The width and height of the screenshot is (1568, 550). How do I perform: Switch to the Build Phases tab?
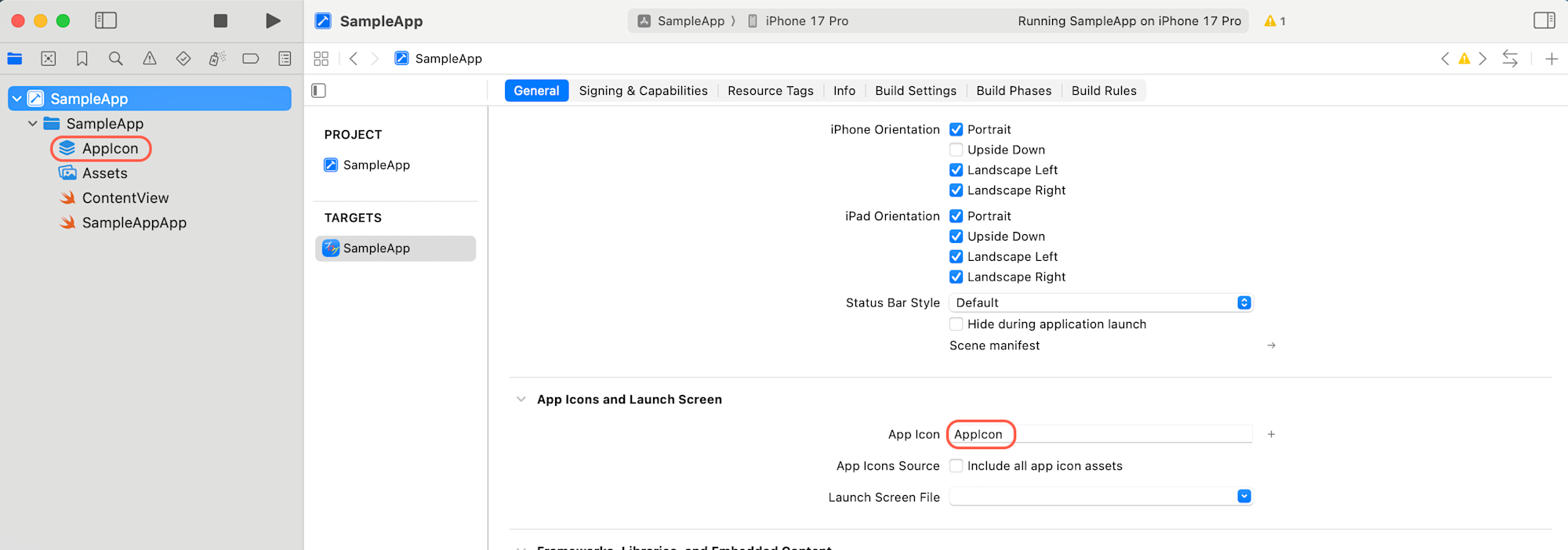tap(1014, 91)
